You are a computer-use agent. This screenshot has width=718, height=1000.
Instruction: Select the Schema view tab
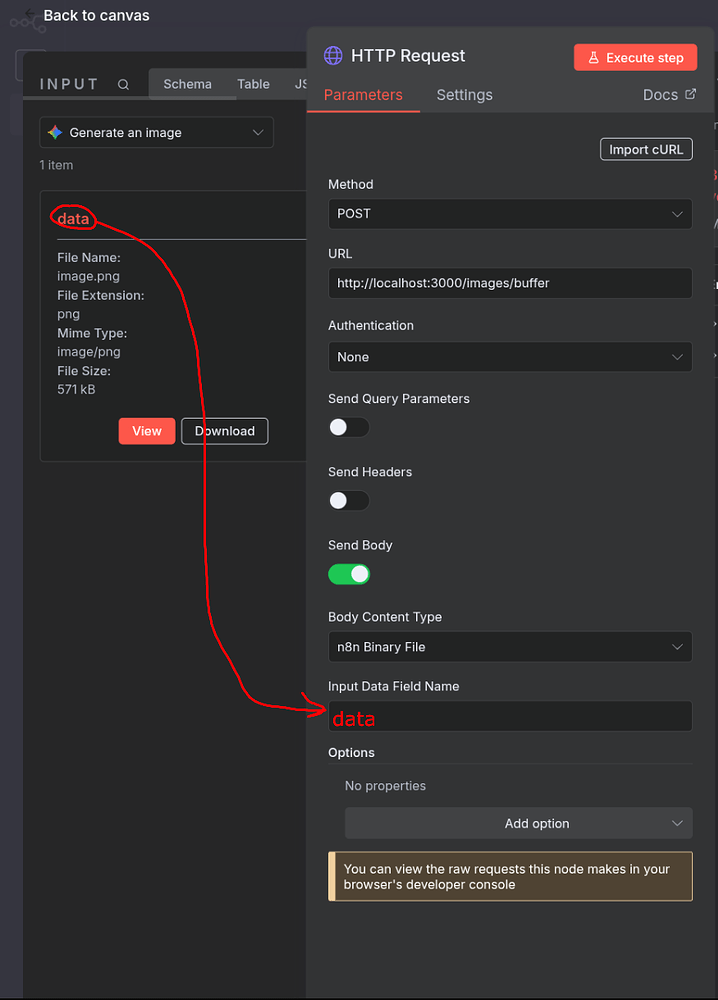tap(187, 84)
